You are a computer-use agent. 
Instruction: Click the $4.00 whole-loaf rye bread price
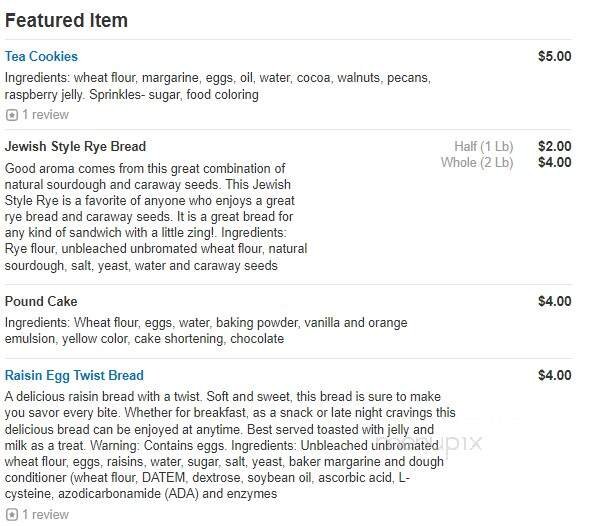coord(554,163)
